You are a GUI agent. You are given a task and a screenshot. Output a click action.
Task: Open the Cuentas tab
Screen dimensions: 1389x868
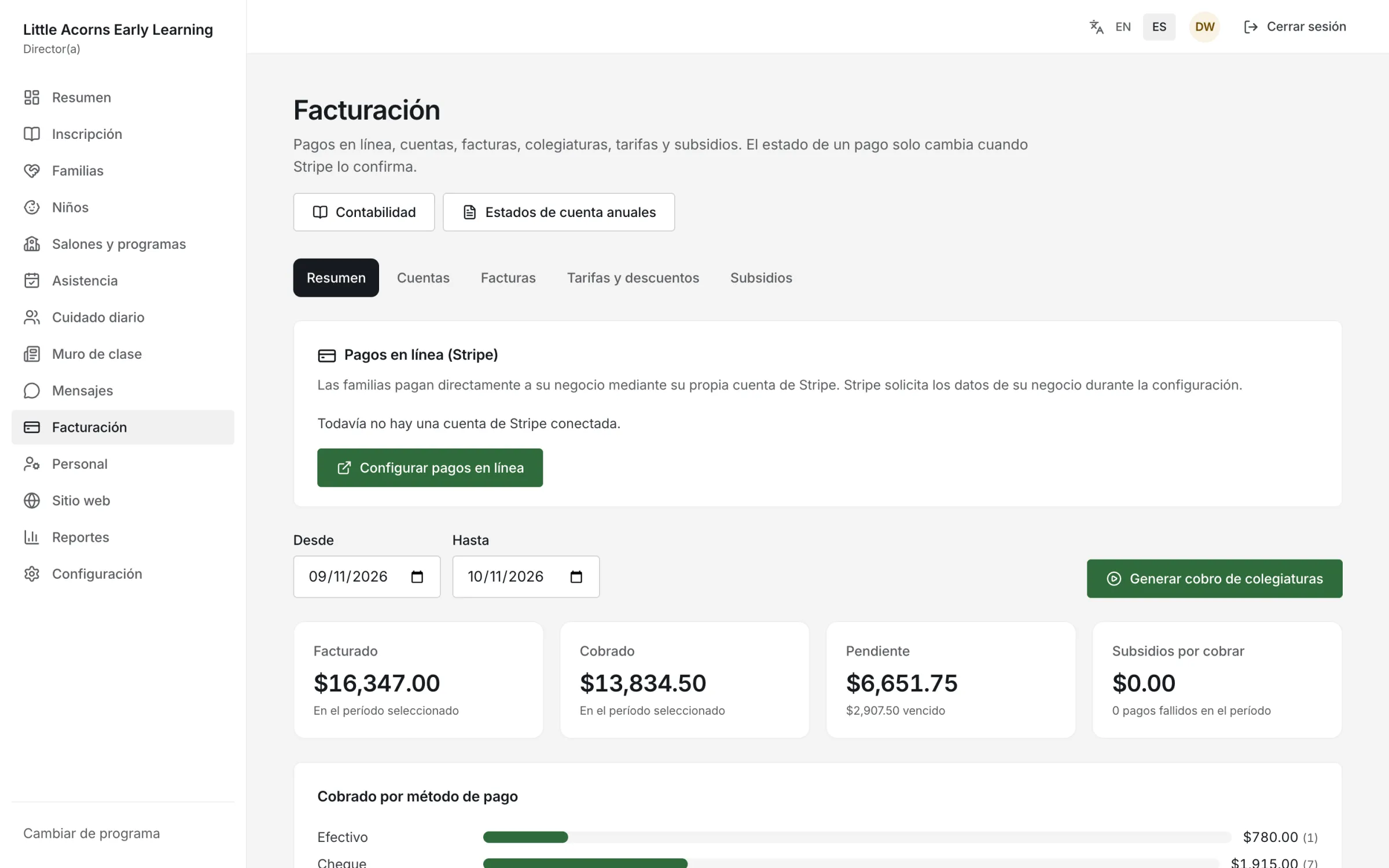click(x=423, y=278)
